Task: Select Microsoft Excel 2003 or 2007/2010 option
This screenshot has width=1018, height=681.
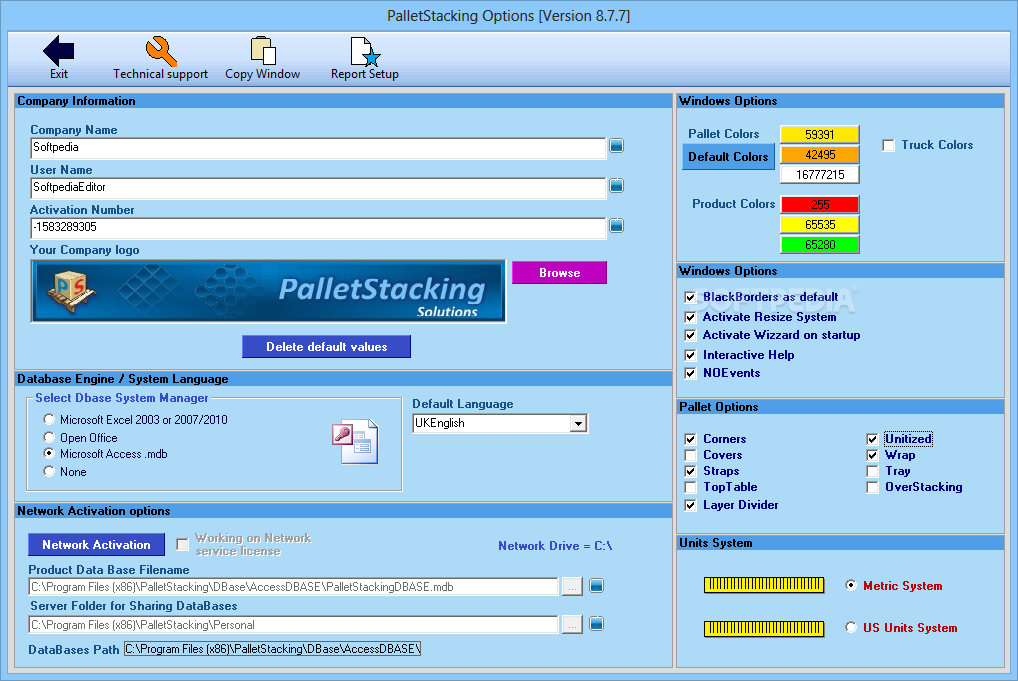Action: coord(49,419)
